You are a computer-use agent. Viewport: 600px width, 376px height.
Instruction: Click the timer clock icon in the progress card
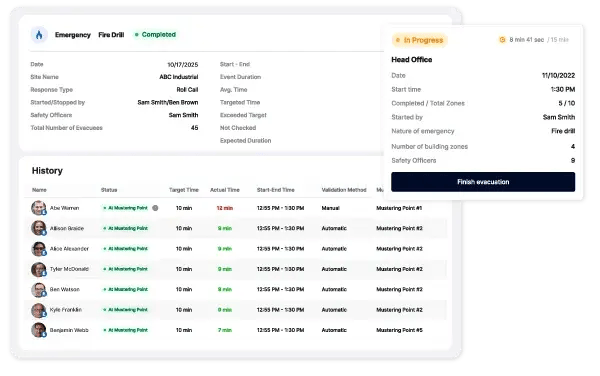(x=502, y=40)
